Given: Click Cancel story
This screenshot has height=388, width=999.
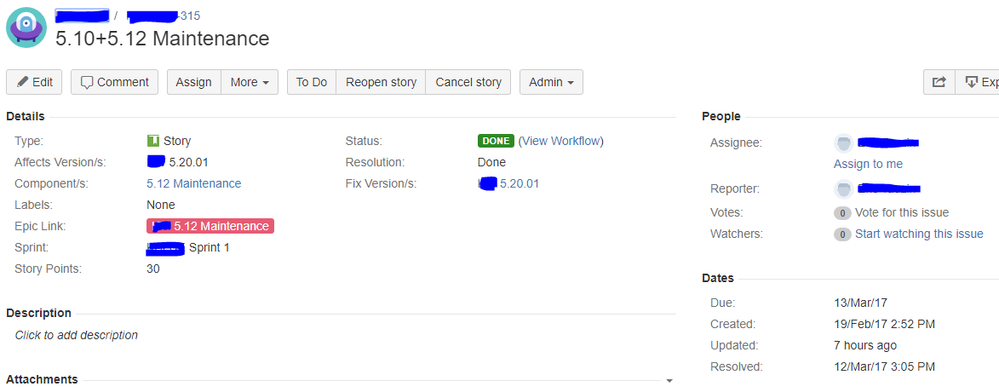Looking at the screenshot, I should click(x=468, y=82).
